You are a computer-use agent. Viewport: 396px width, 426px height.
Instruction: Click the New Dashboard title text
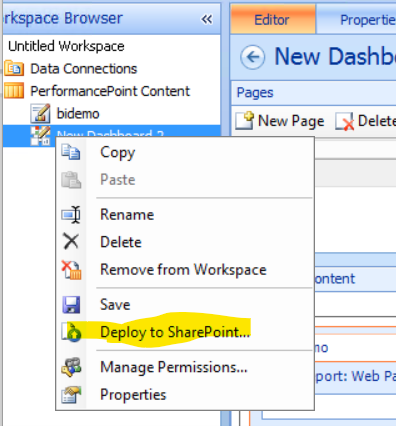tap(335, 56)
